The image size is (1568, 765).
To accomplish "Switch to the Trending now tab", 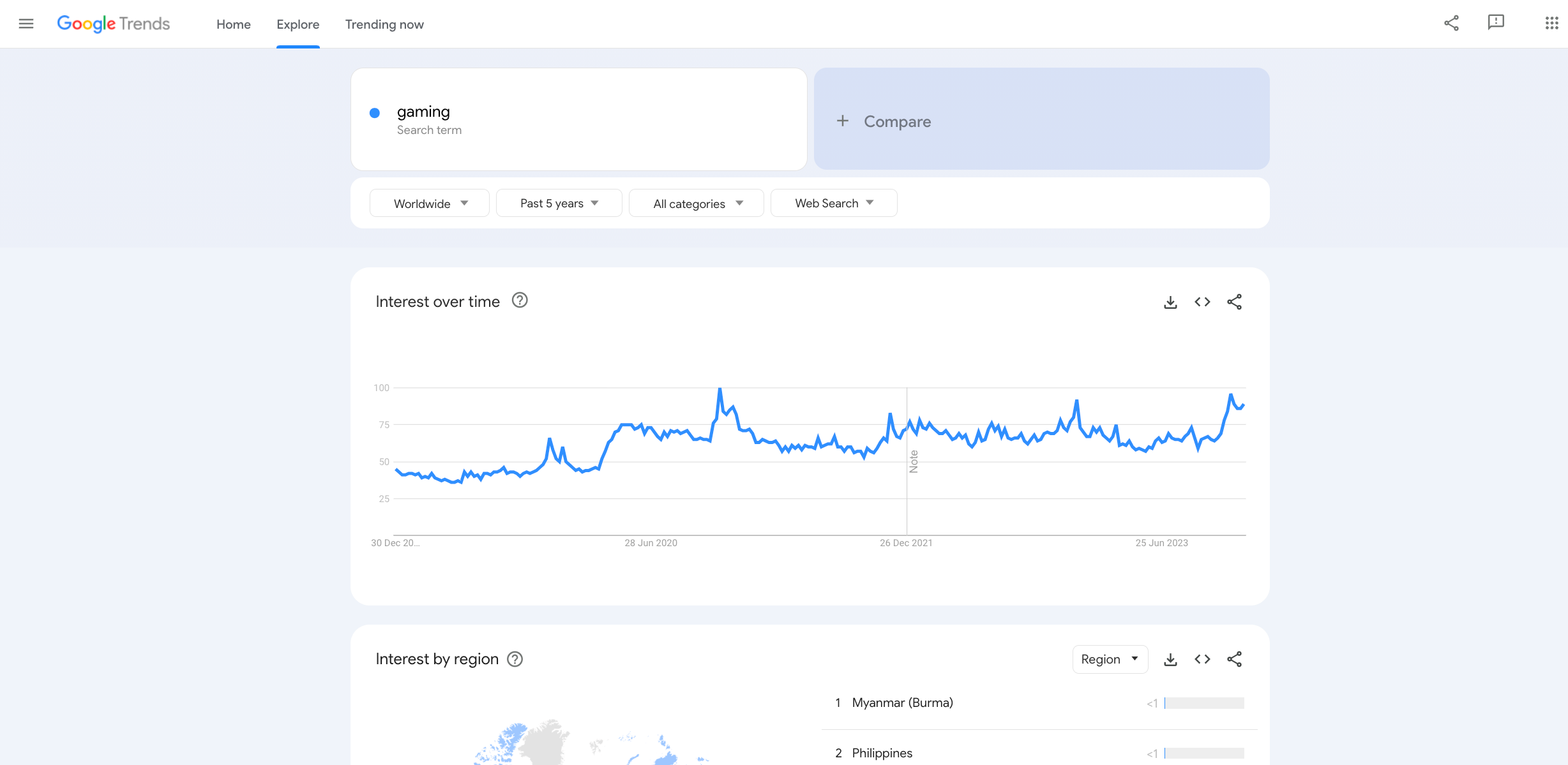I will click(x=384, y=24).
